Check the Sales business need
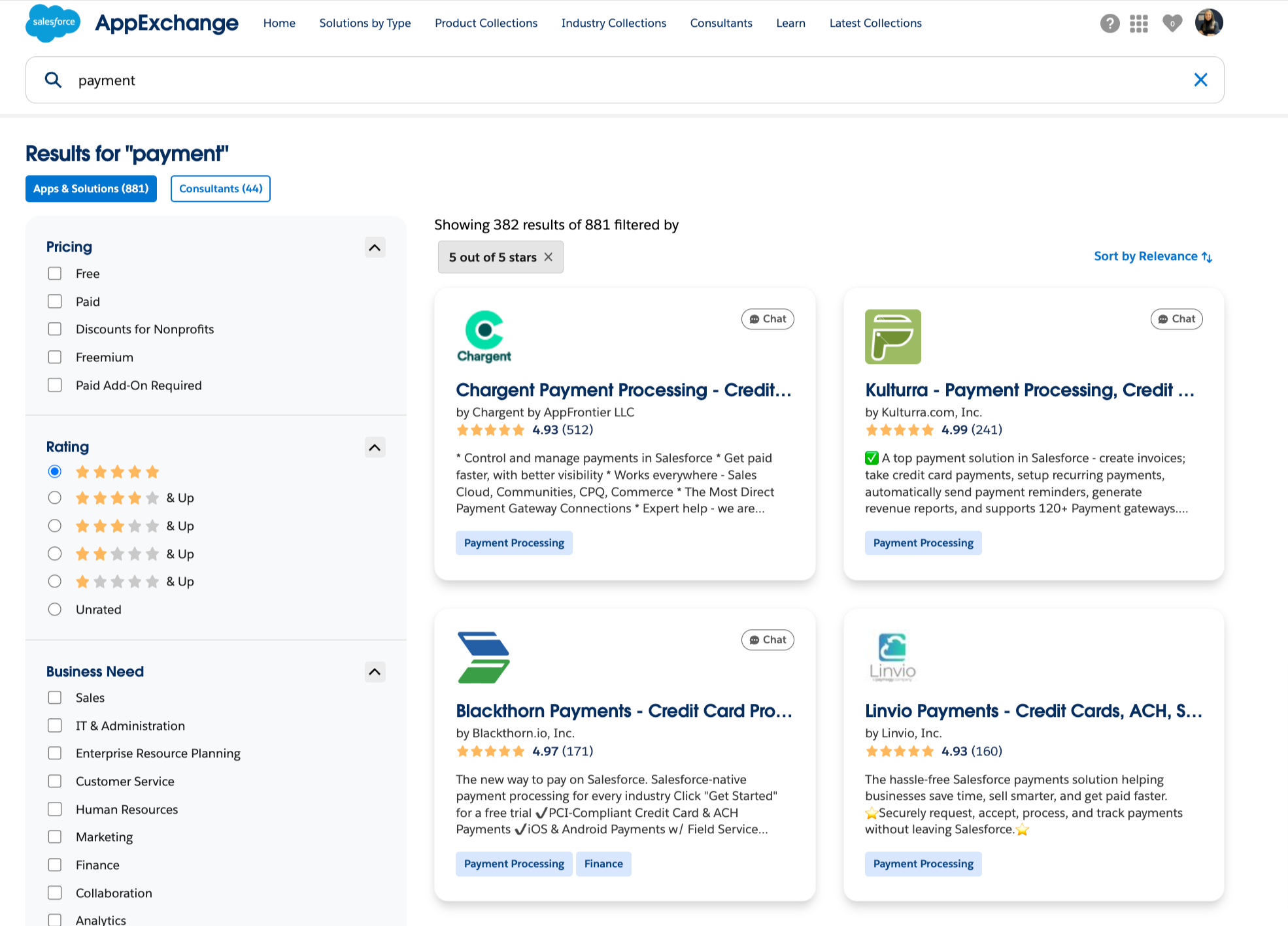 55,697
